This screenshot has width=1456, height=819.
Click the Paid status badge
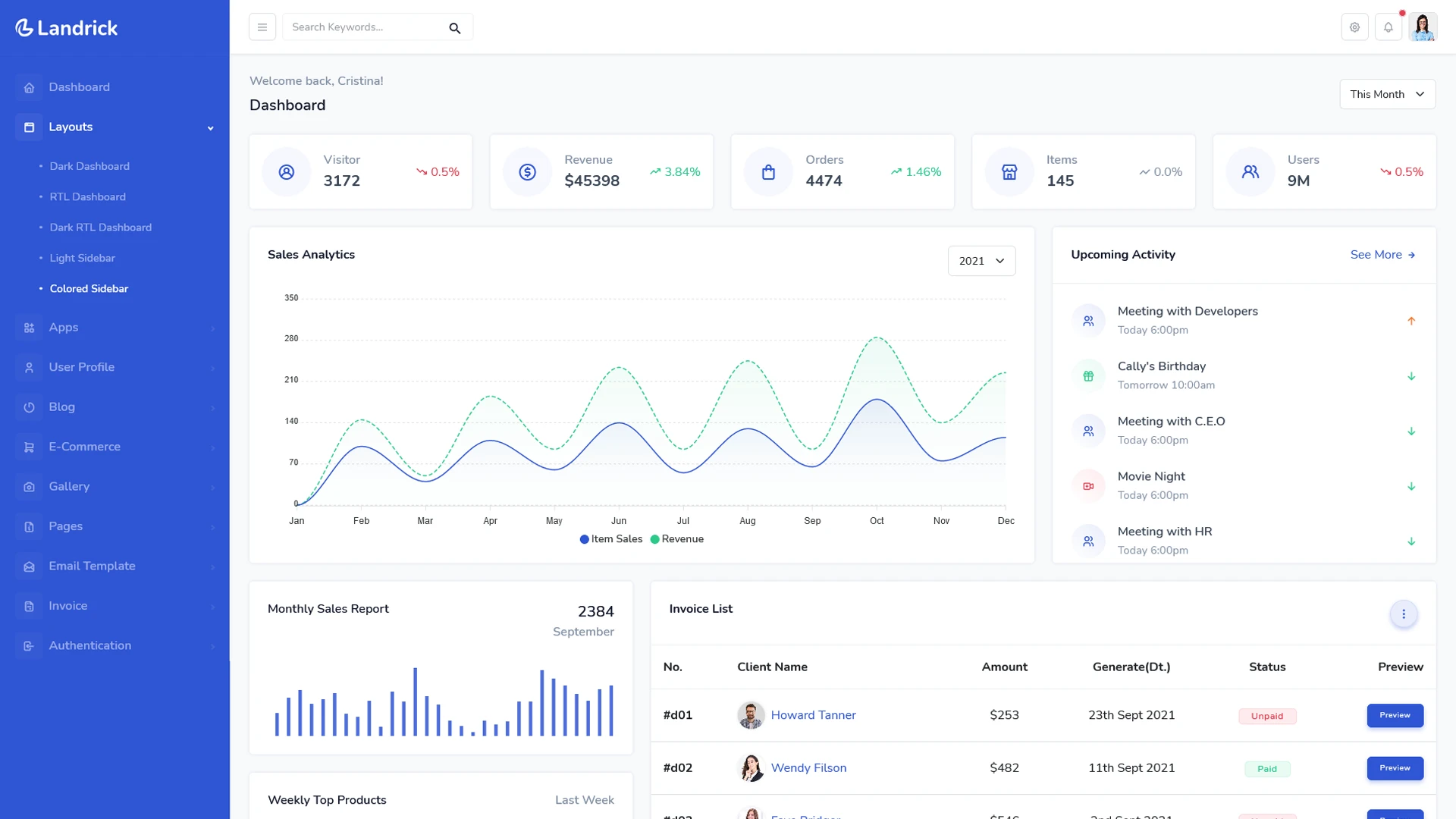point(1267,769)
